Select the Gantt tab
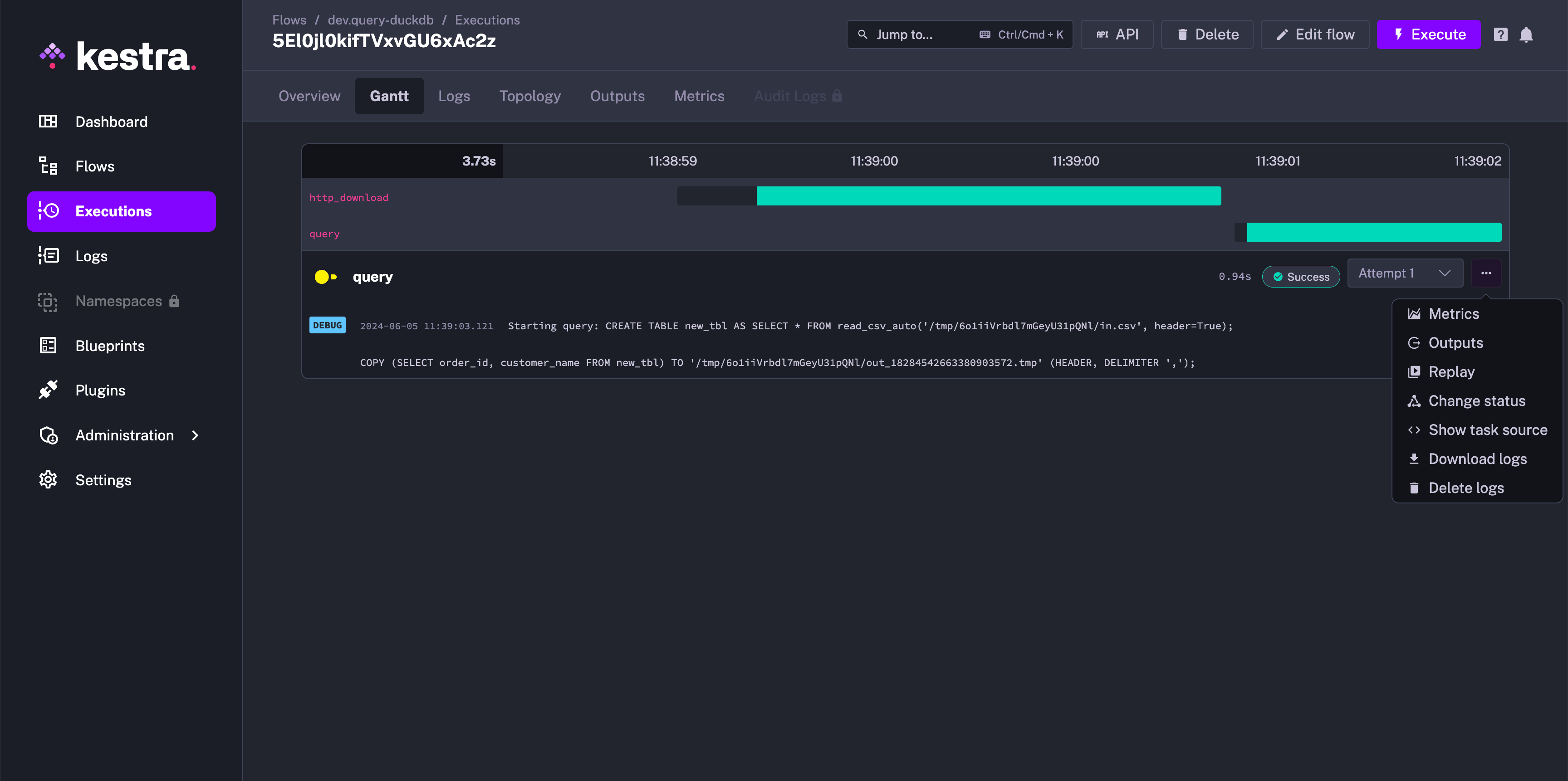1568x781 pixels. [x=389, y=96]
